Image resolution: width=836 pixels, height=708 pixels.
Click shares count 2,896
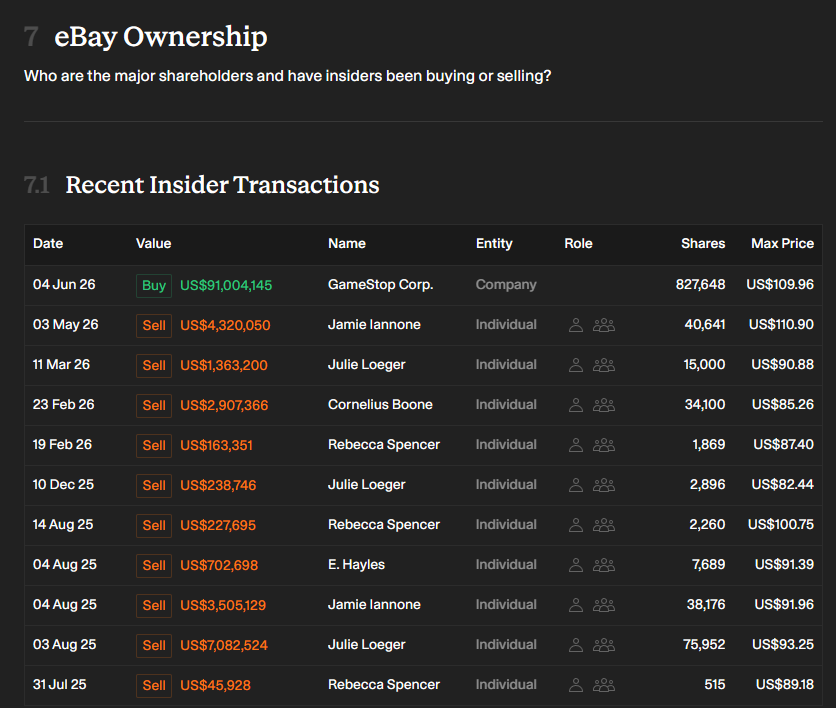[708, 485]
